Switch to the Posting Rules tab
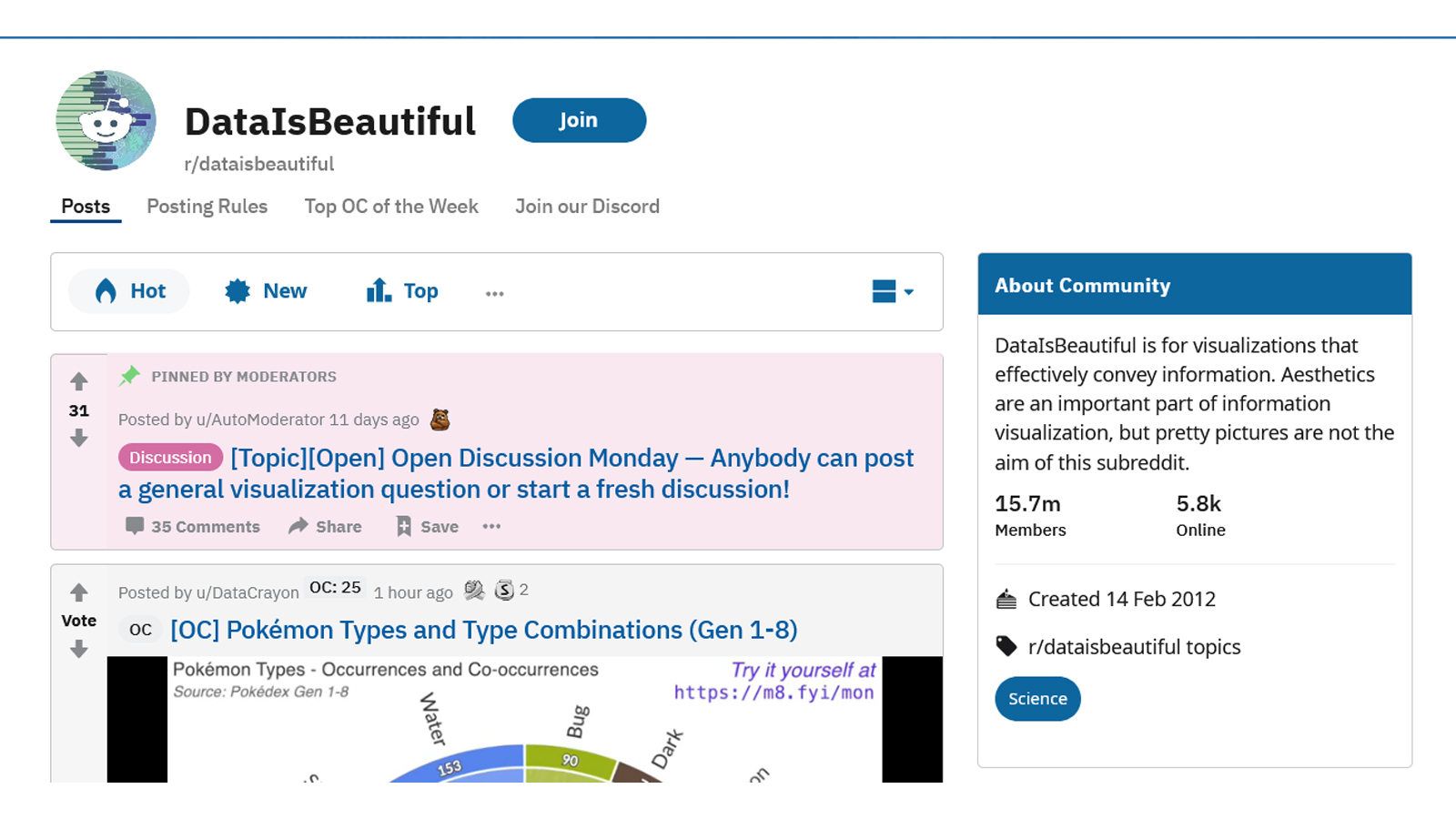 (207, 207)
